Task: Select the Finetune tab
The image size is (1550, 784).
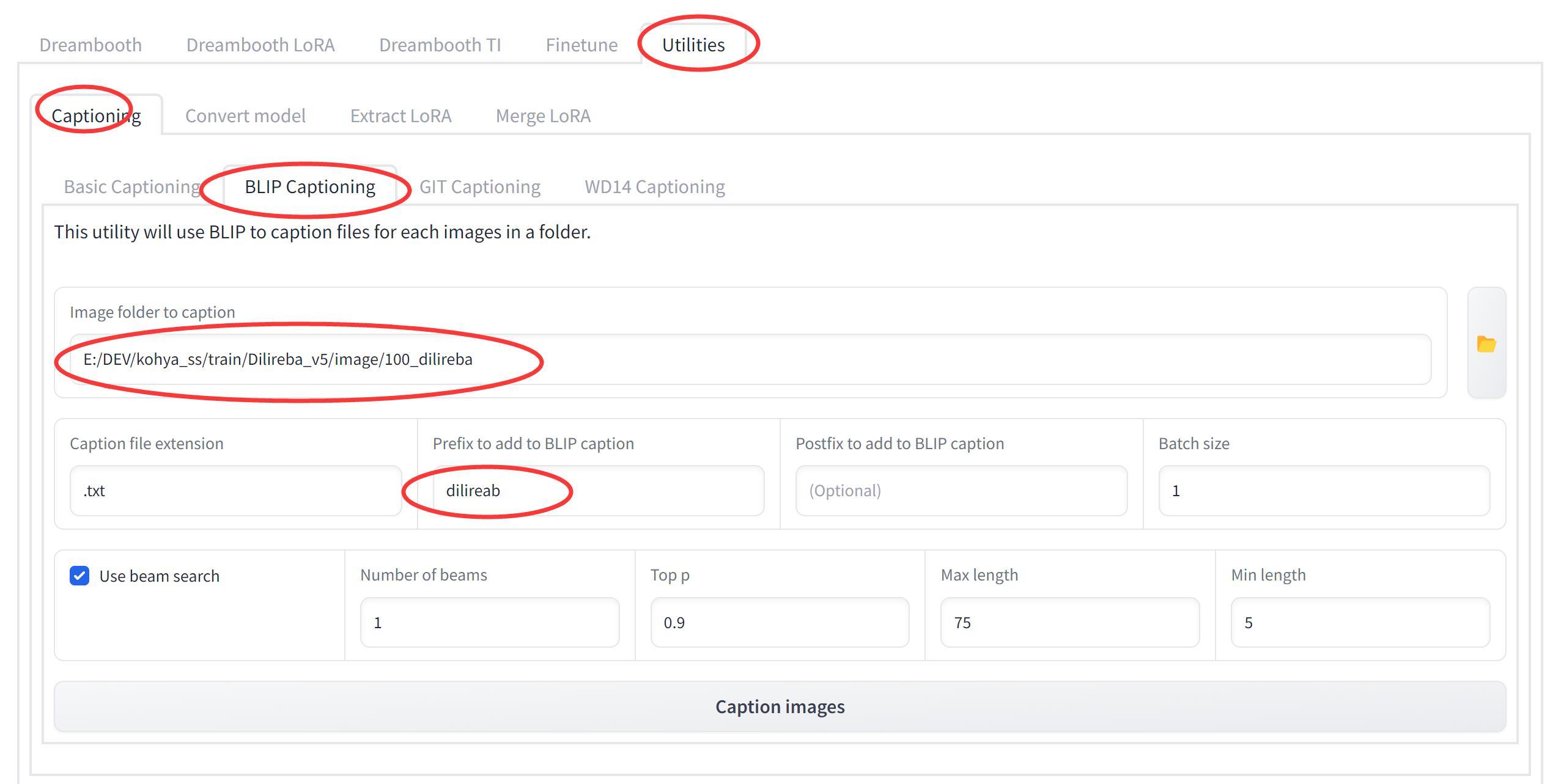Action: pyautogui.click(x=581, y=45)
